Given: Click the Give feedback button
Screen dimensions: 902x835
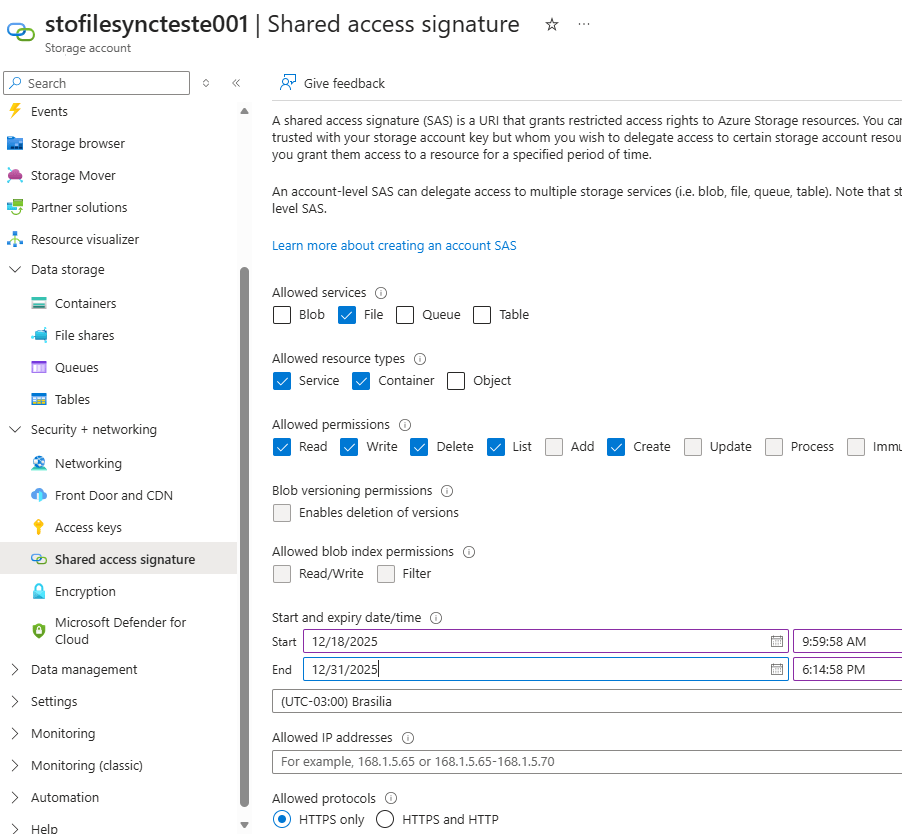Looking at the screenshot, I should [x=344, y=83].
